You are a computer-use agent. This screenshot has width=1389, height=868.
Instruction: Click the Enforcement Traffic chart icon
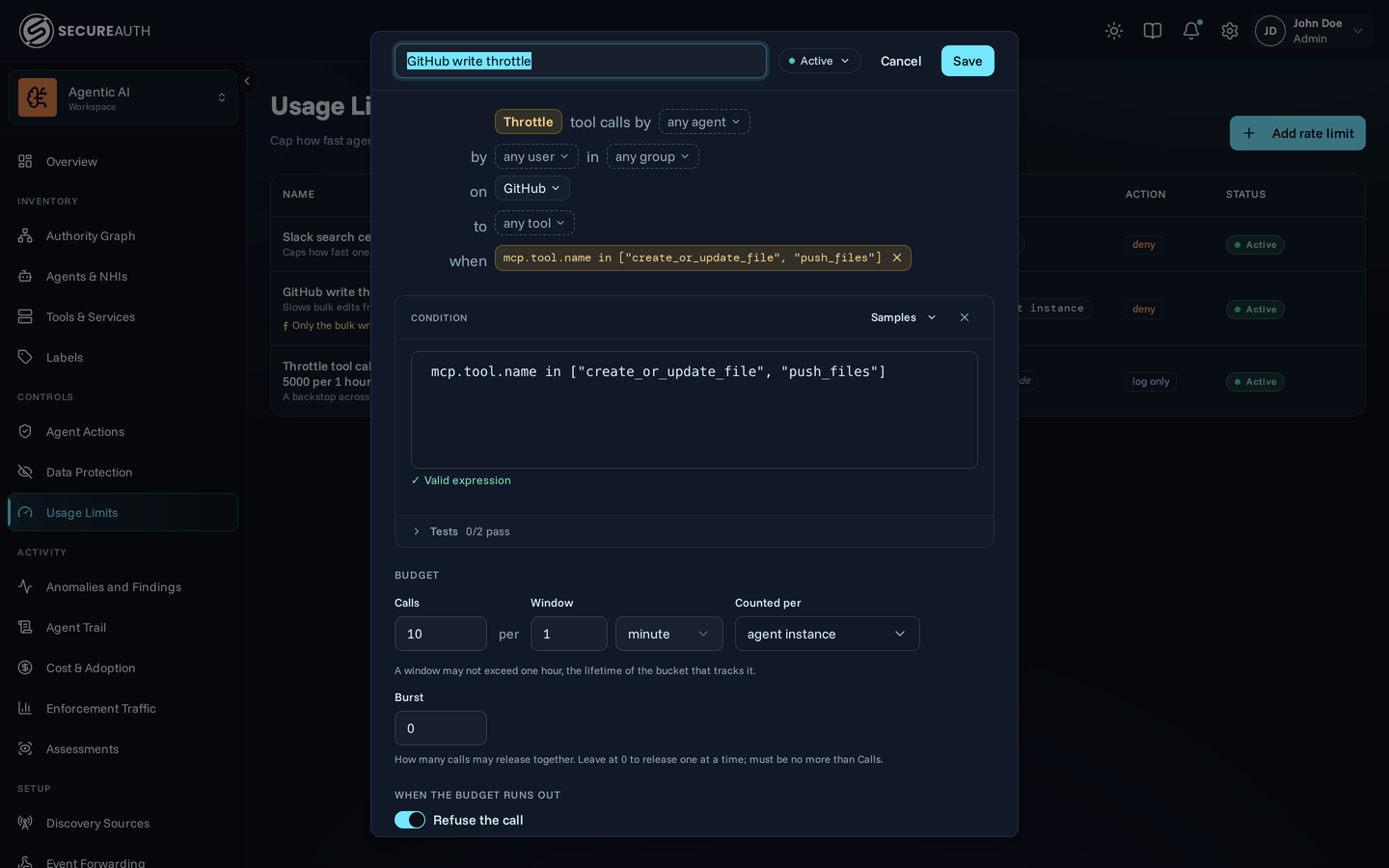click(x=25, y=708)
